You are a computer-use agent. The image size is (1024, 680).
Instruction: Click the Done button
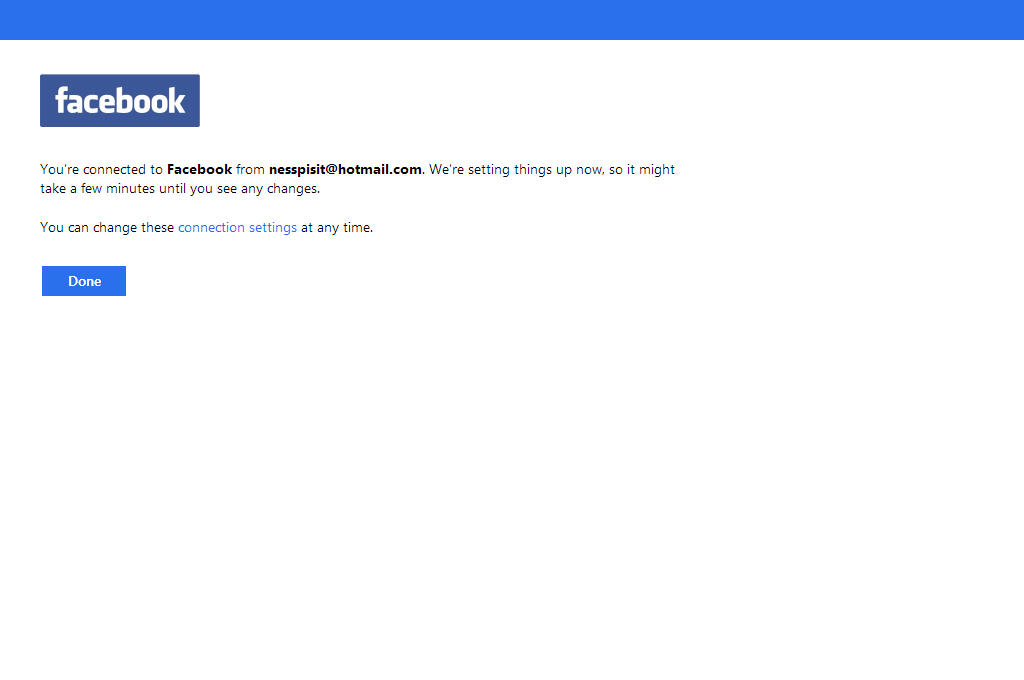point(84,281)
